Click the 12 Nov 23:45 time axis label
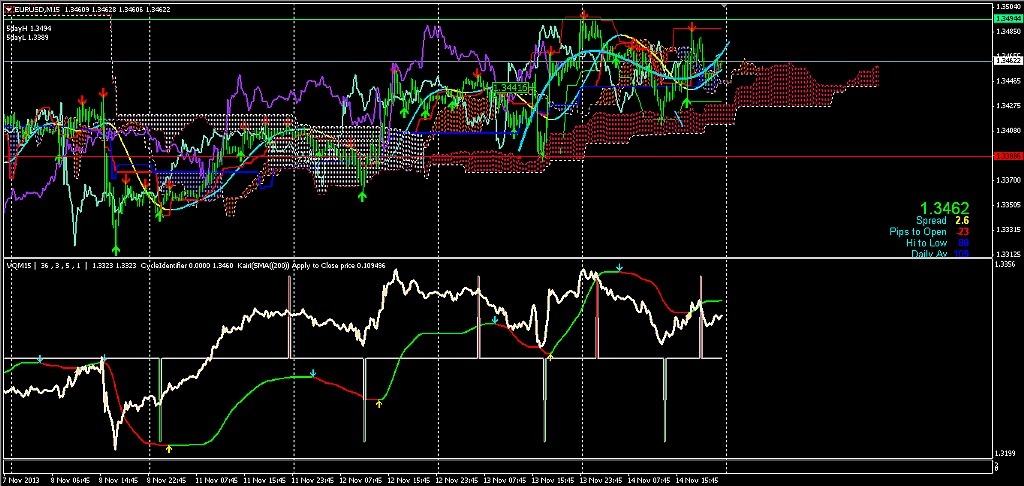This screenshot has height=486, width=1024. coord(458,480)
